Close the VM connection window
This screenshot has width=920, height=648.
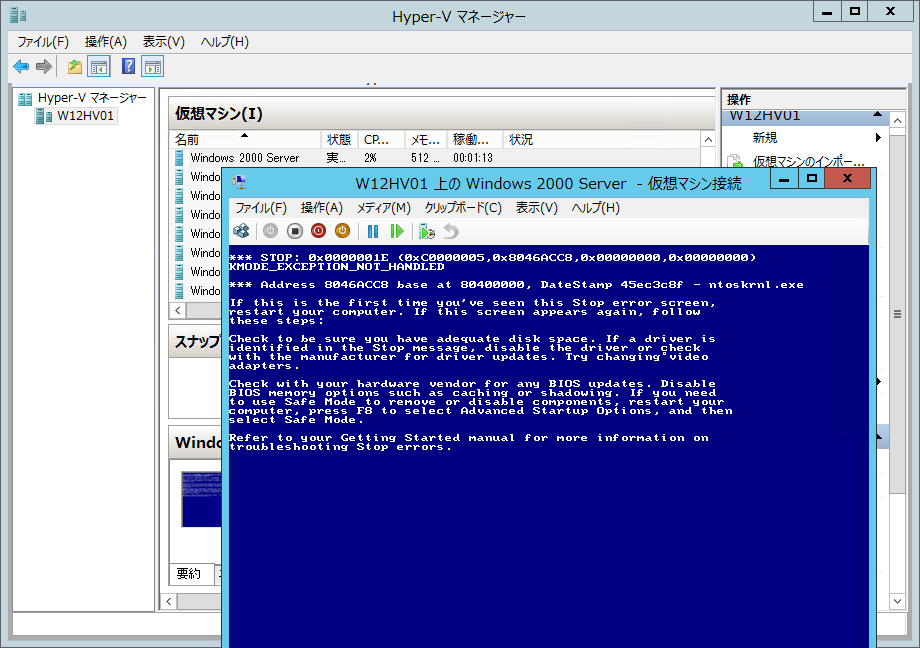pos(847,179)
